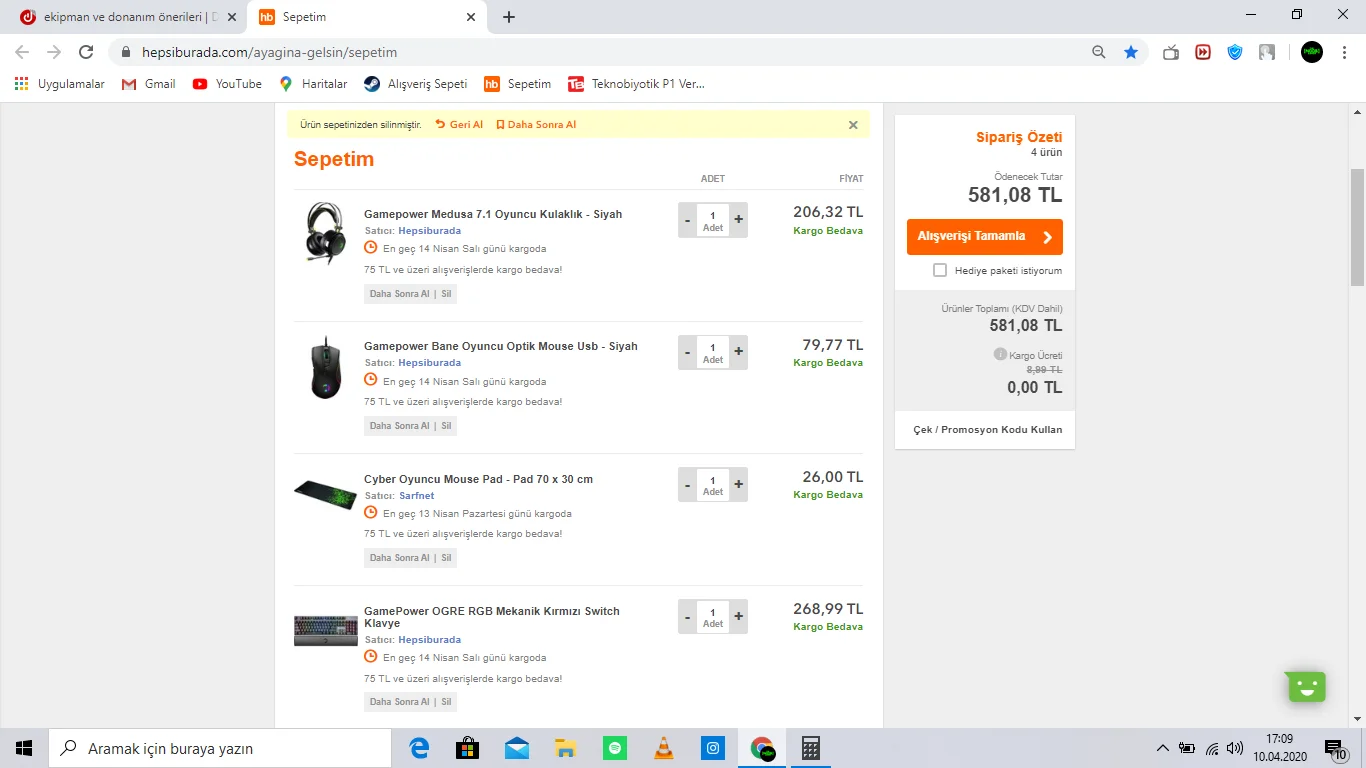Viewport: 1366px width, 768px height.
Task: Open the Gmail bookmark
Action: 148,84
